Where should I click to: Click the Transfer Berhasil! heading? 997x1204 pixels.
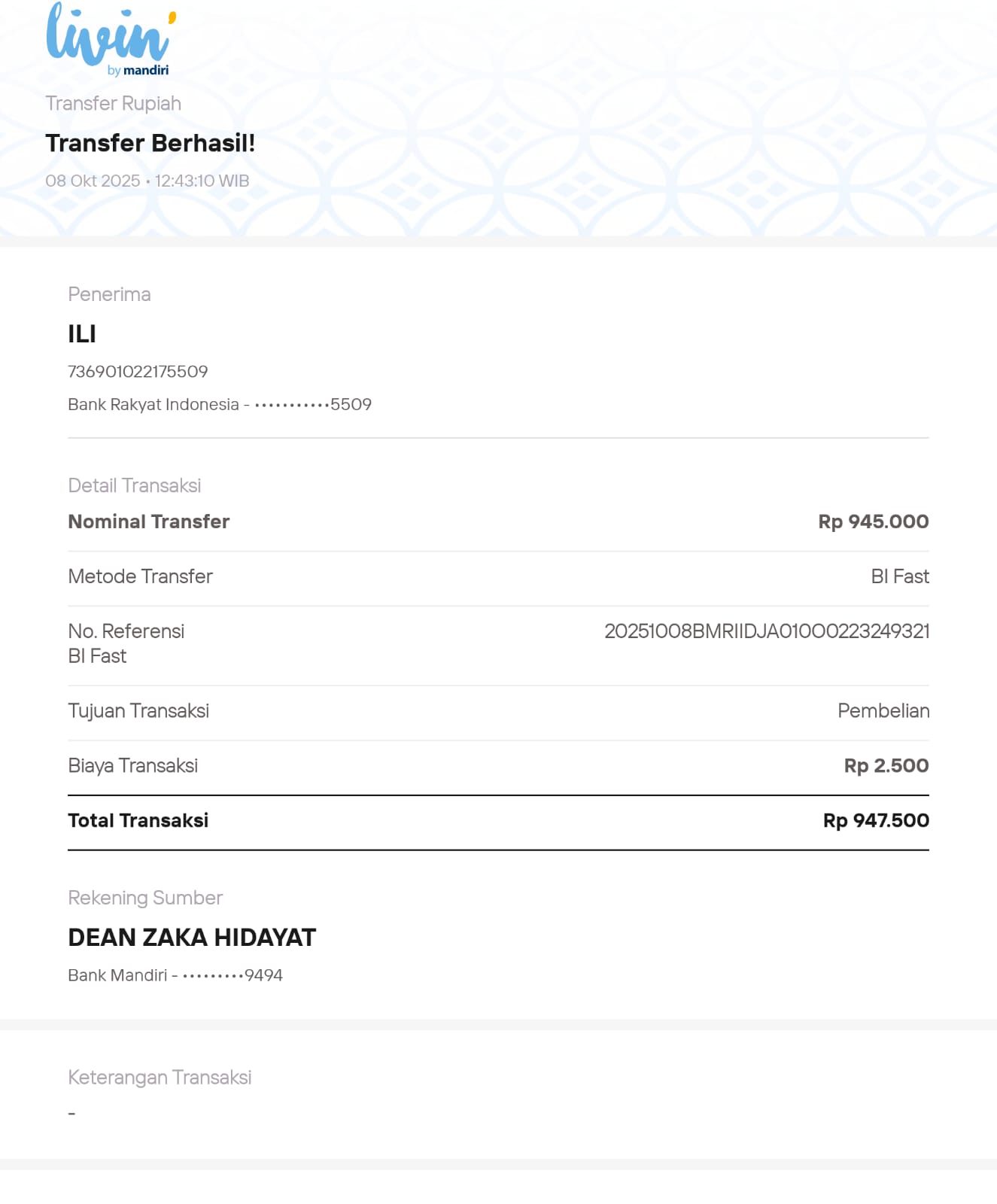150,143
